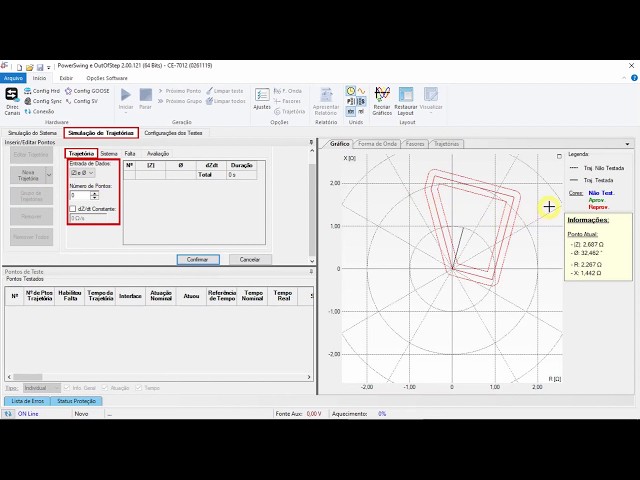
Task: Open the Tipo Individual dropdown
Action: 42,388
